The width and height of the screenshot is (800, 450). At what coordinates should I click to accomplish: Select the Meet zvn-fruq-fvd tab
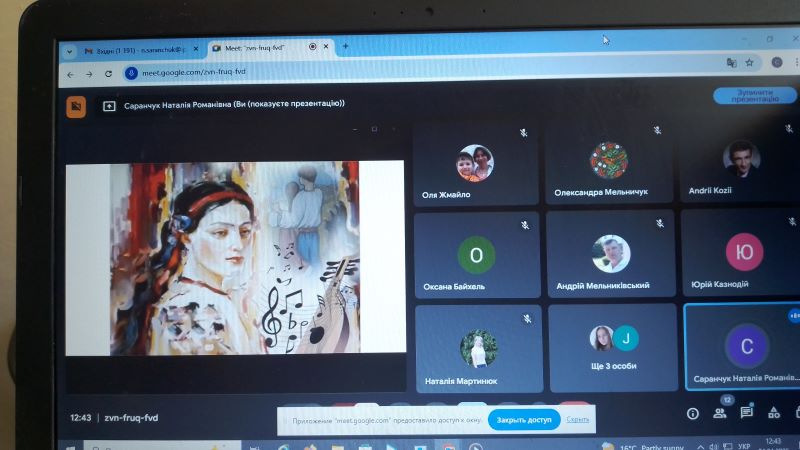click(x=254, y=48)
